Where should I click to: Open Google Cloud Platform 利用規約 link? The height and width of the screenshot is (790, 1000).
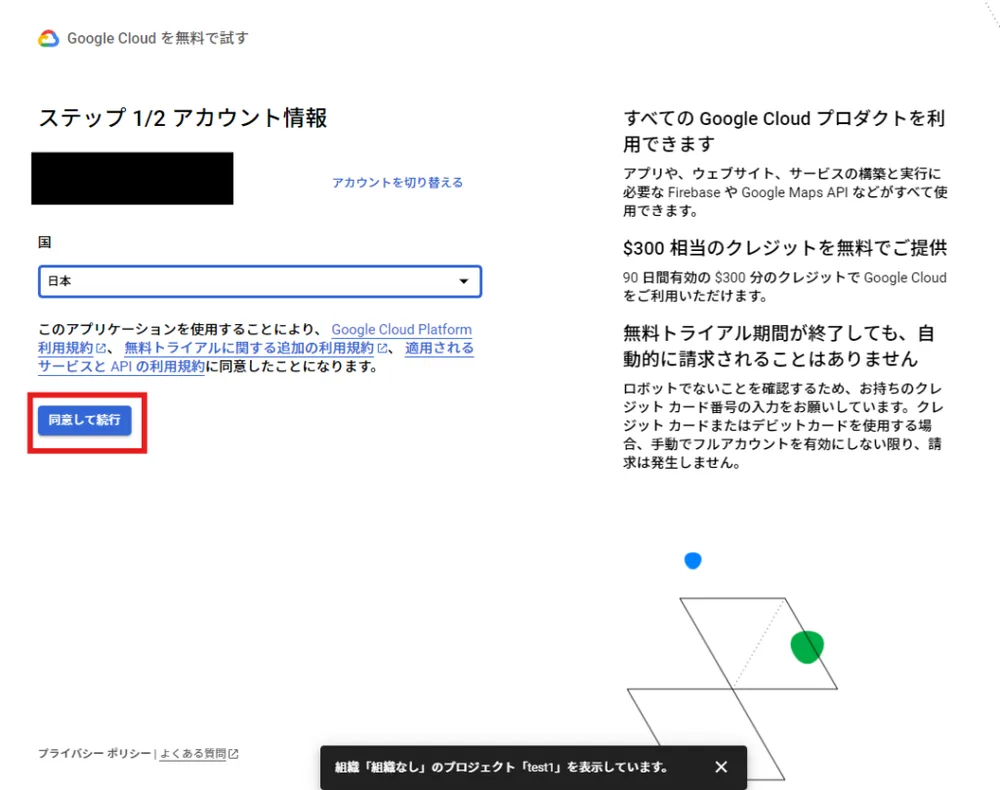(x=401, y=330)
